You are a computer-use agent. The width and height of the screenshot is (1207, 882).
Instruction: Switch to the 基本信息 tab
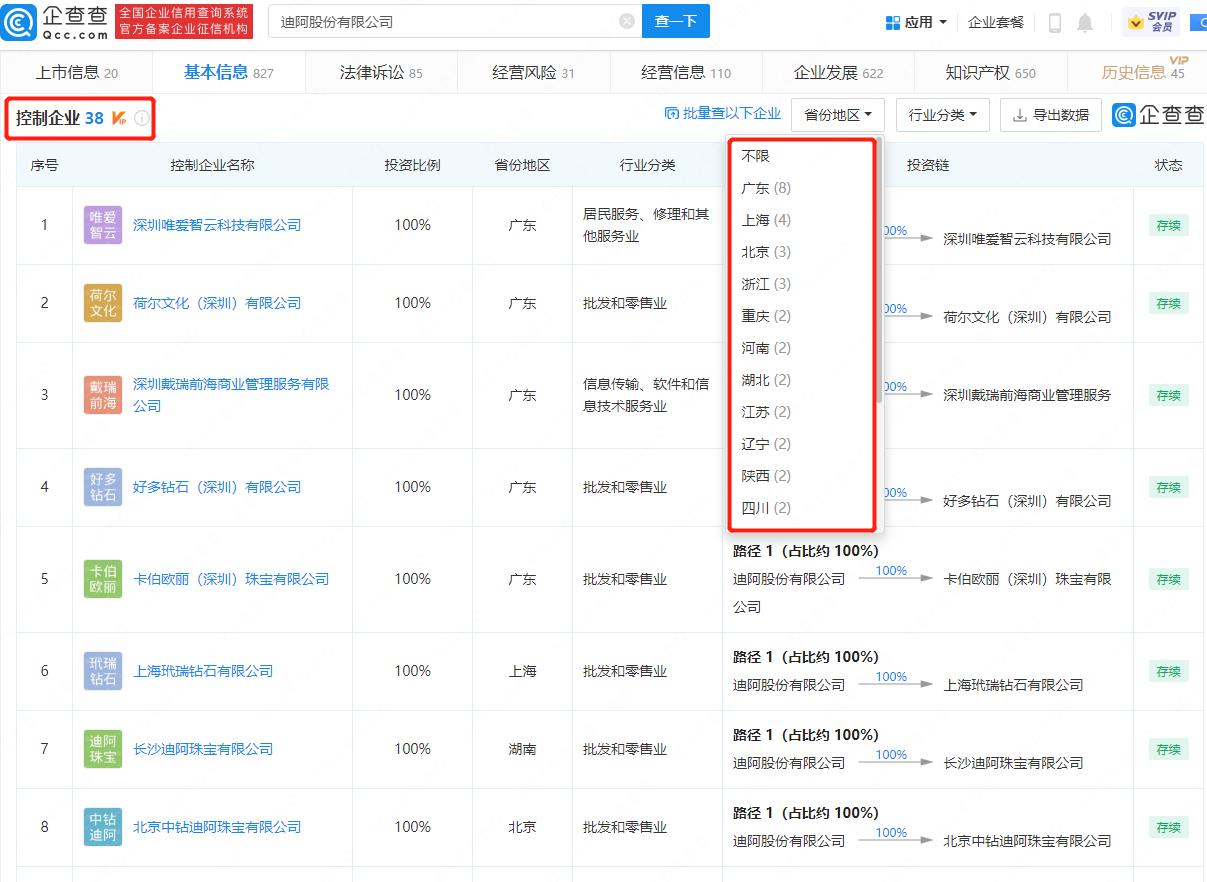tap(229, 72)
